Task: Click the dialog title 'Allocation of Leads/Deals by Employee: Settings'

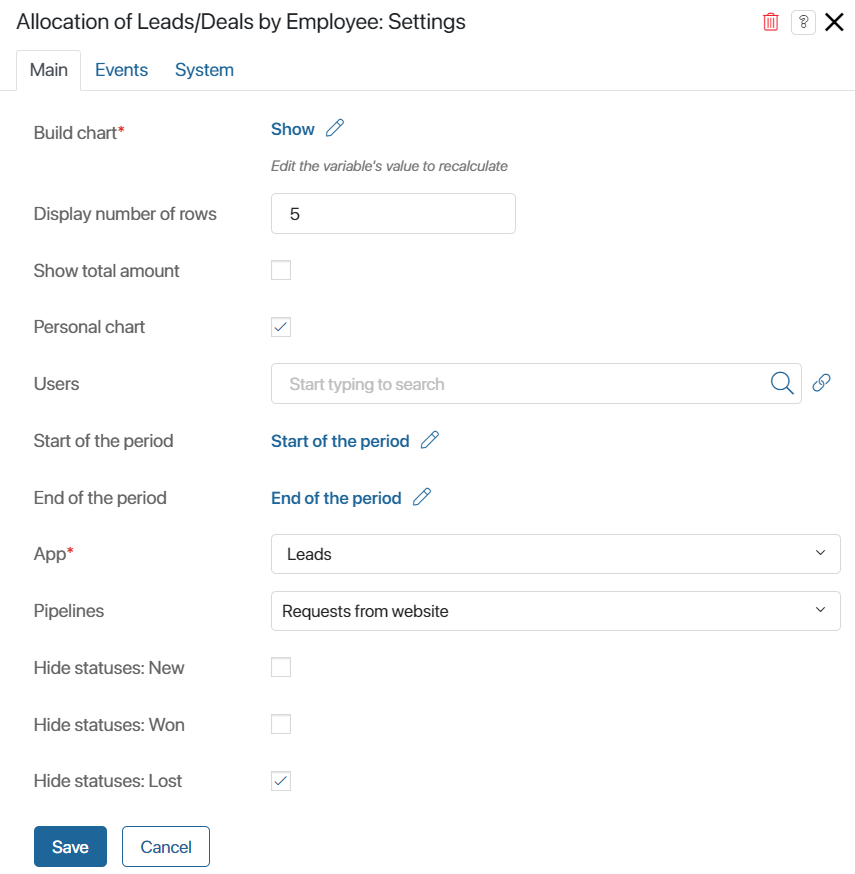Action: [241, 22]
